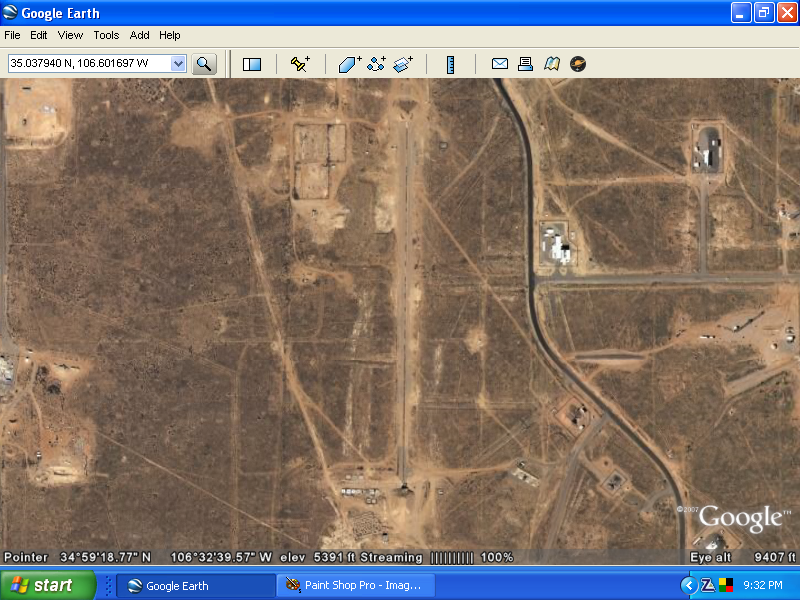Click the streaming progress bar at 100%

point(452,558)
